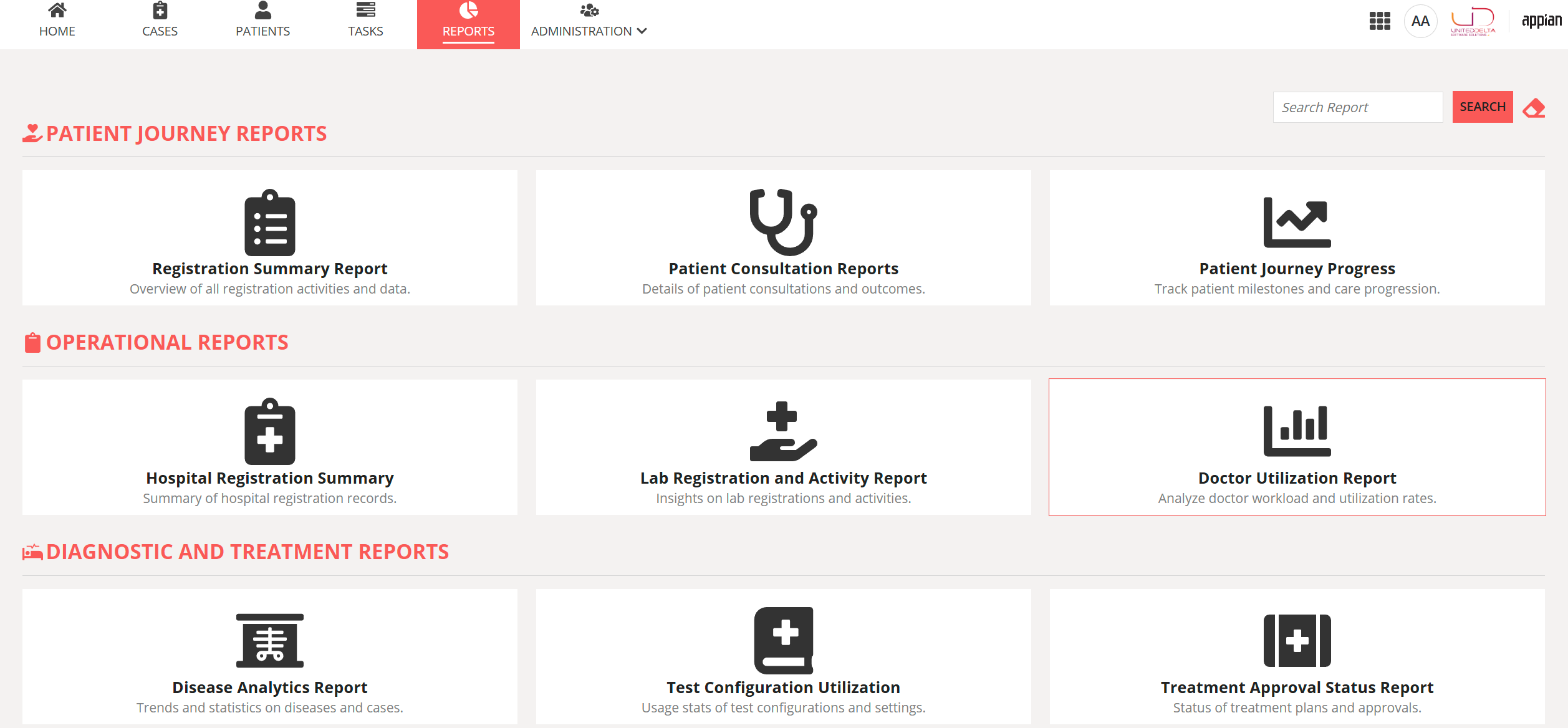This screenshot has height=728, width=1568.
Task: Open Test Configuration Utilization title
Action: [x=783, y=687]
